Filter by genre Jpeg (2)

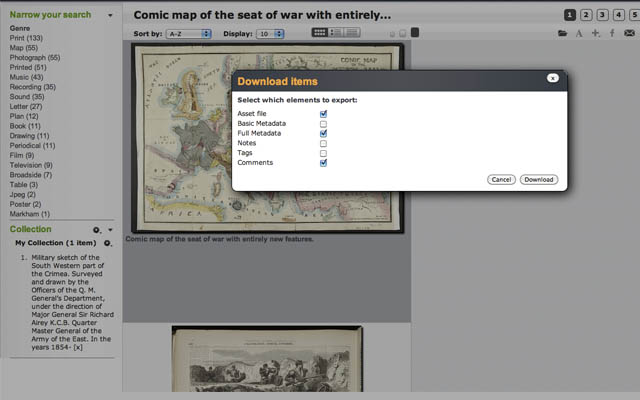[22, 195]
